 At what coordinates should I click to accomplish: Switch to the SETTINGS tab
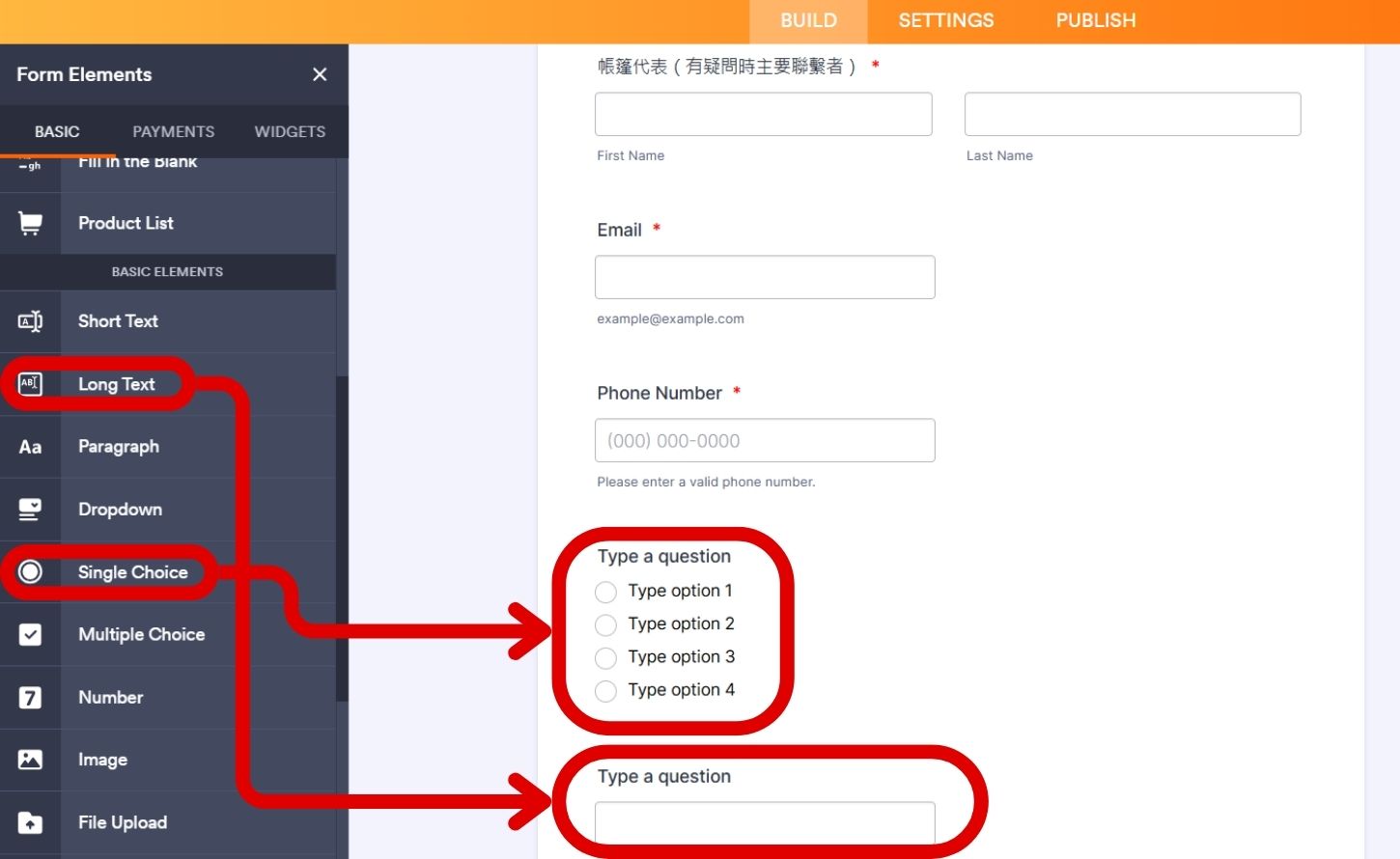946,20
